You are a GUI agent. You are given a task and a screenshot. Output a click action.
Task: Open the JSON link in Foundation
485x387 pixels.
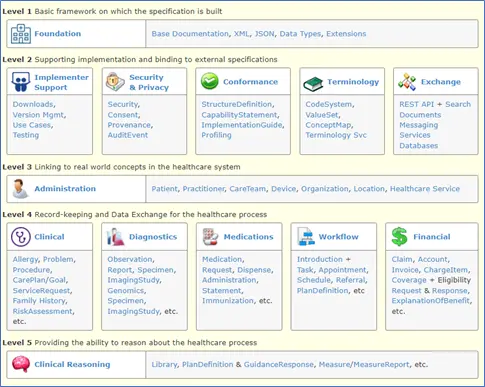click(x=264, y=34)
